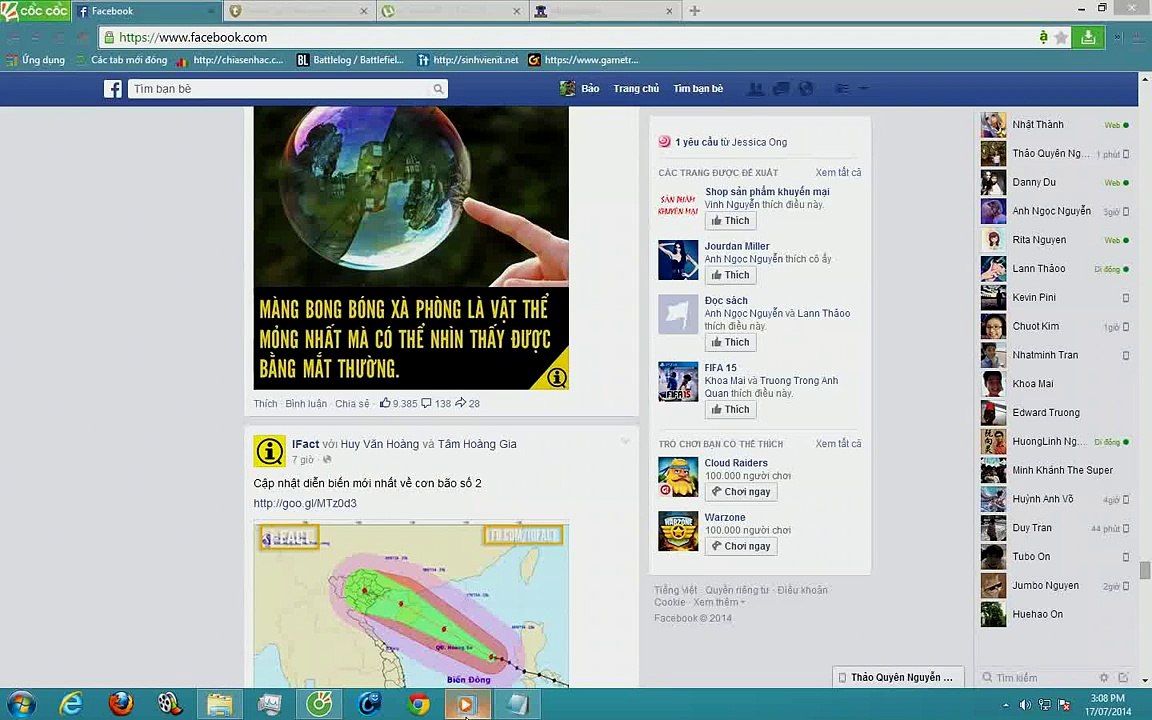Click Xem tất cả for suggested pages
The width and height of the screenshot is (1152, 720).
pyautogui.click(x=838, y=173)
